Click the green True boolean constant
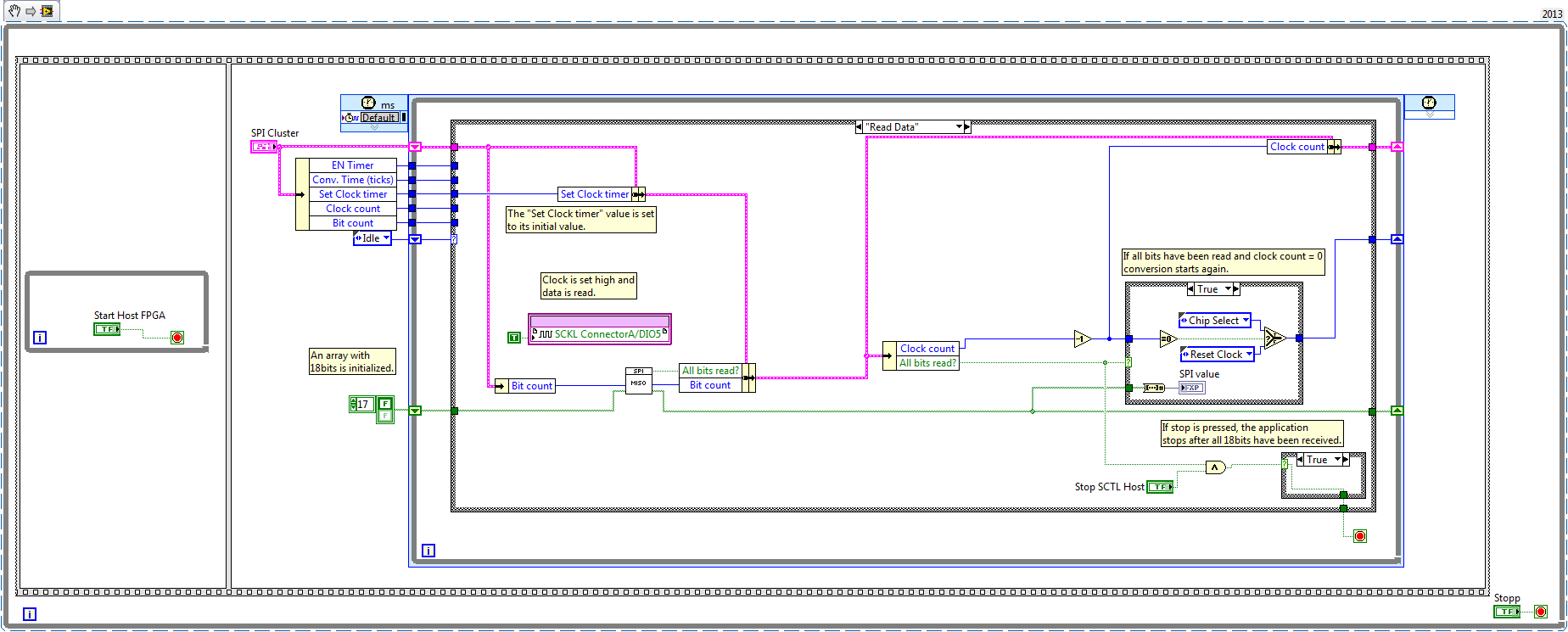The width and height of the screenshot is (1568, 632). click(x=514, y=338)
